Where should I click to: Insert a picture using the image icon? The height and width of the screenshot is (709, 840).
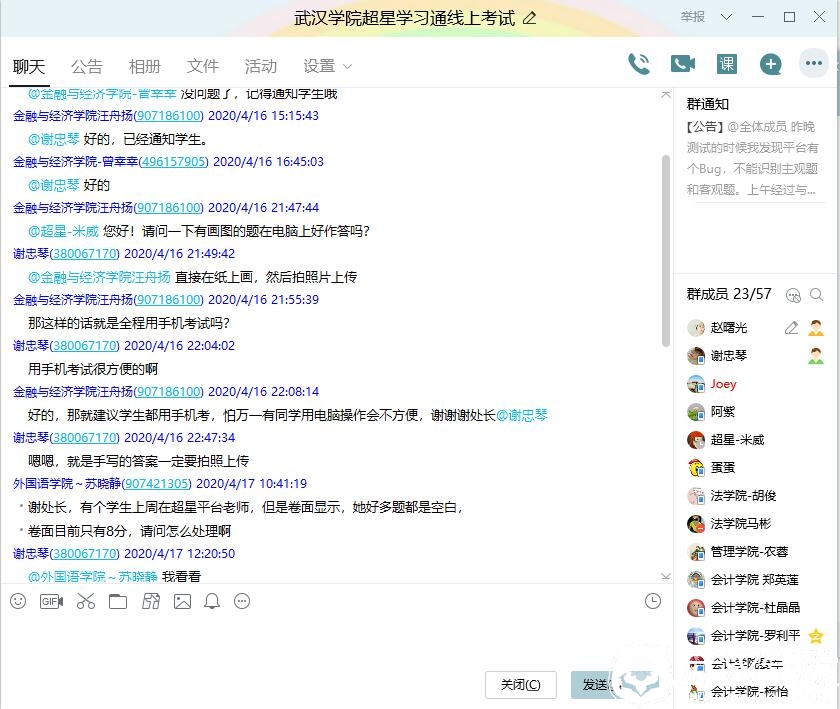[x=182, y=601]
